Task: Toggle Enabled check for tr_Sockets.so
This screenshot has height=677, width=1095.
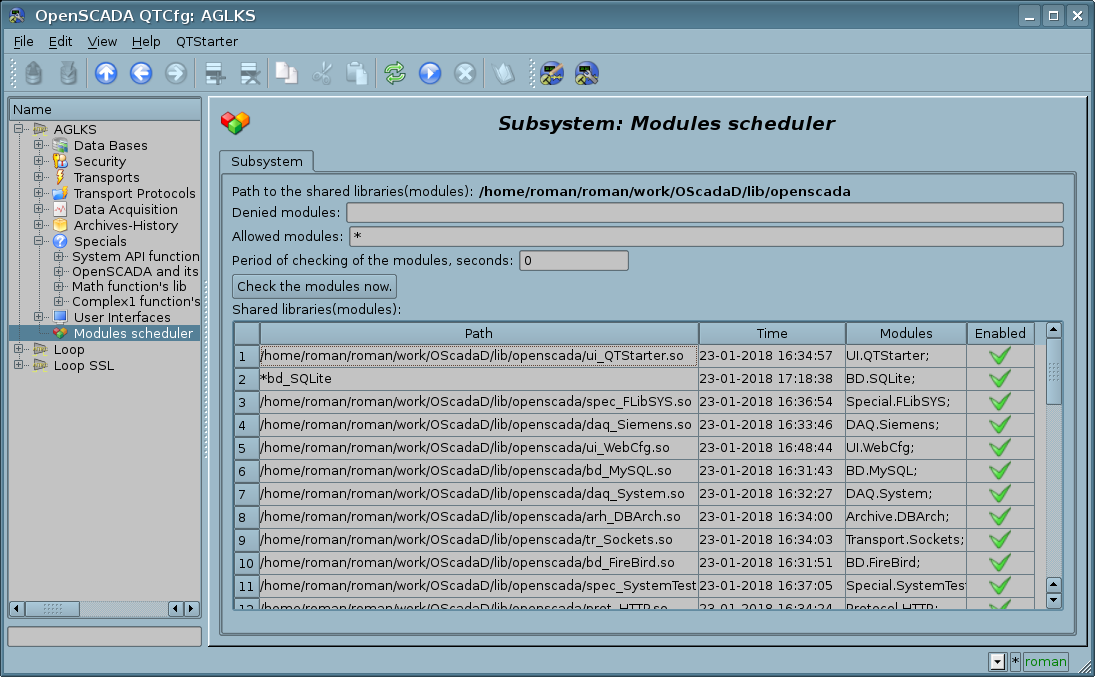Action: point(1000,540)
